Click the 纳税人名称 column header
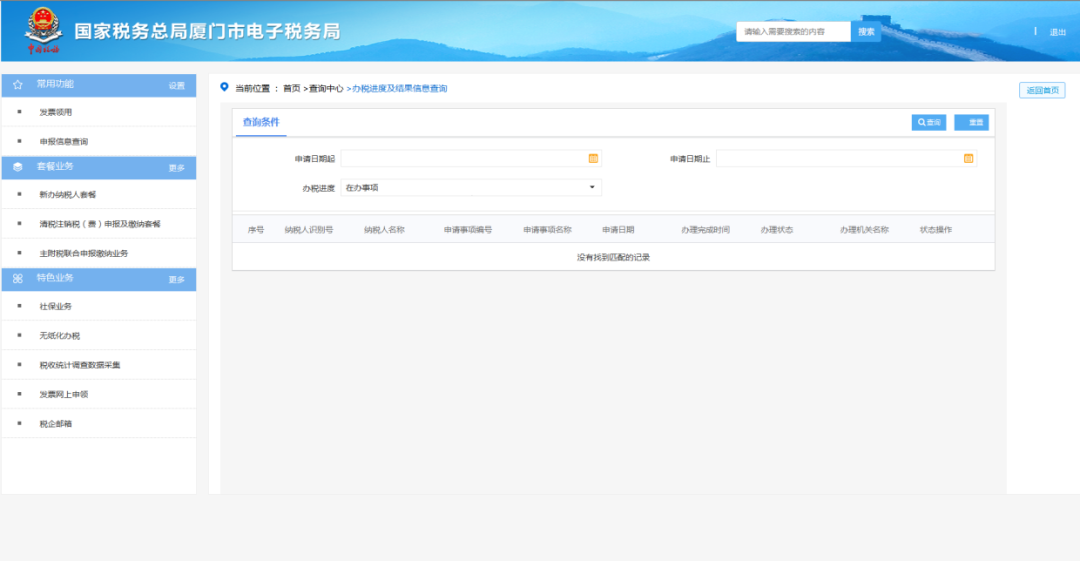Image resolution: width=1080 pixels, height=561 pixels. (384, 230)
